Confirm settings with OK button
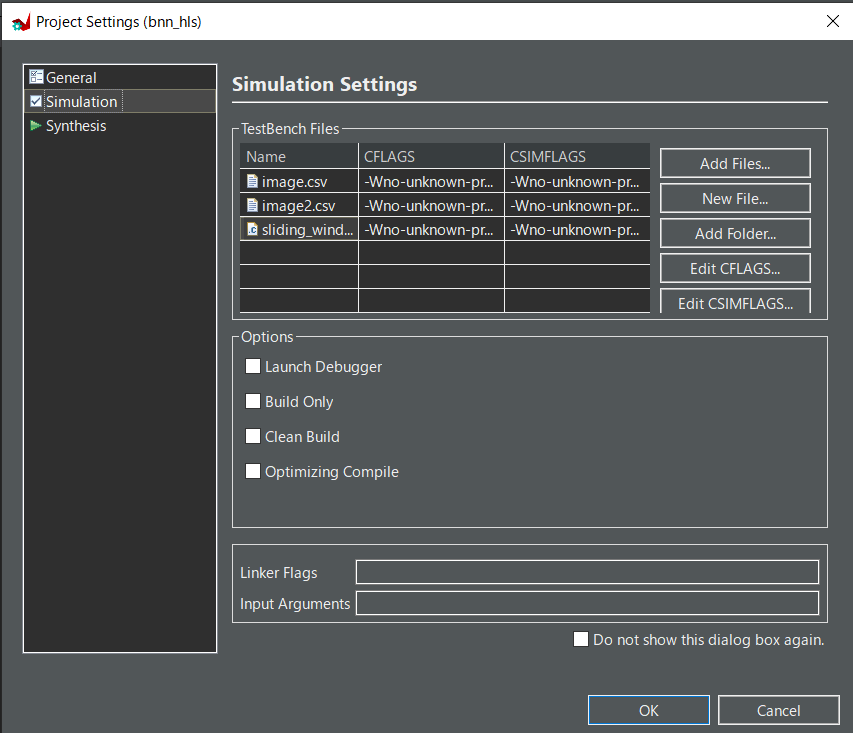The height and width of the screenshot is (733, 853). [x=648, y=711]
